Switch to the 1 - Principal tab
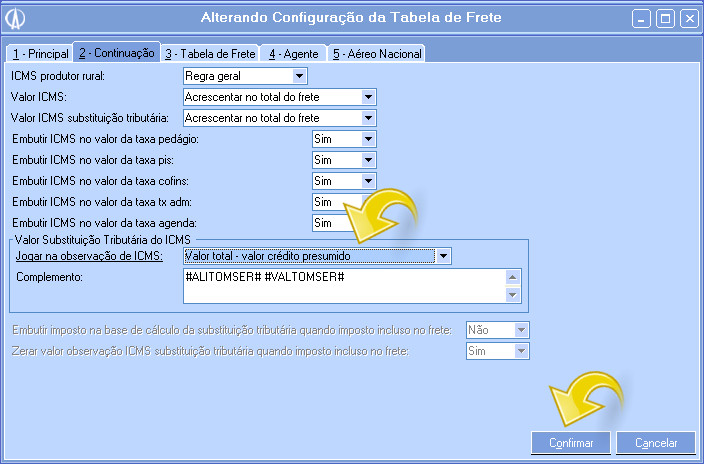Viewport: 704px width, 464px height. tap(40, 54)
